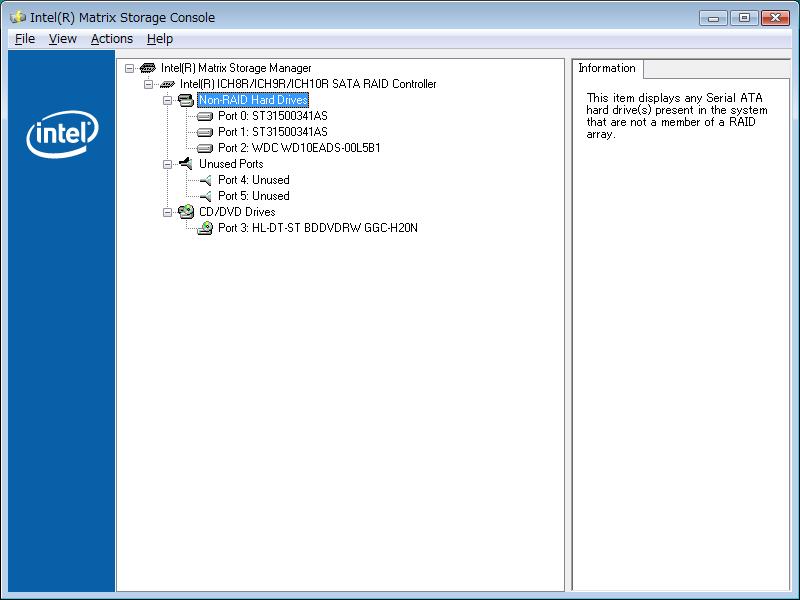Click the connector icon for Port 5
The width and height of the screenshot is (800, 600).
click(x=205, y=196)
